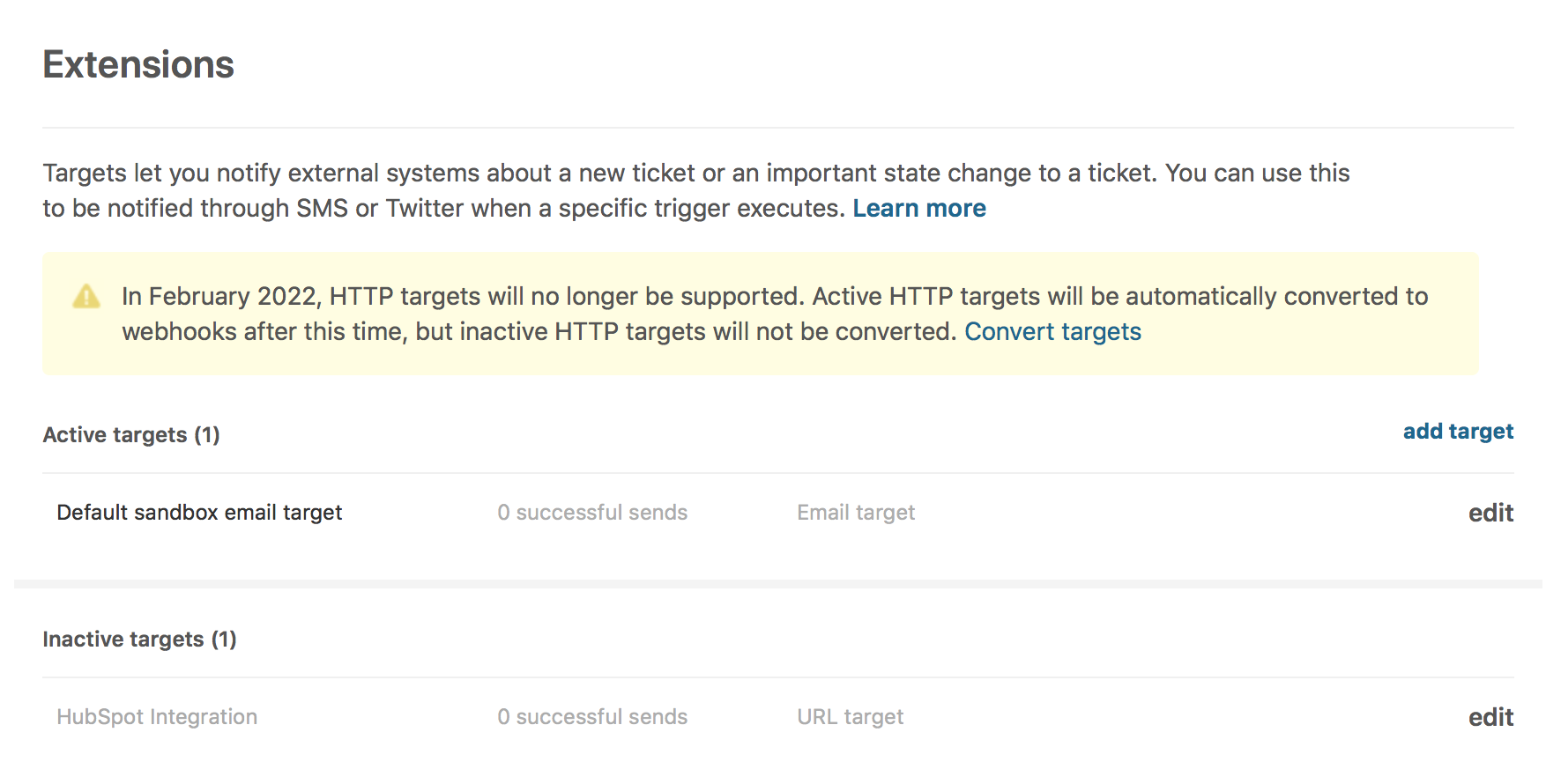Click the targets description paragraph
This screenshot has height=784, width=1546.
[x=695, y=174]
